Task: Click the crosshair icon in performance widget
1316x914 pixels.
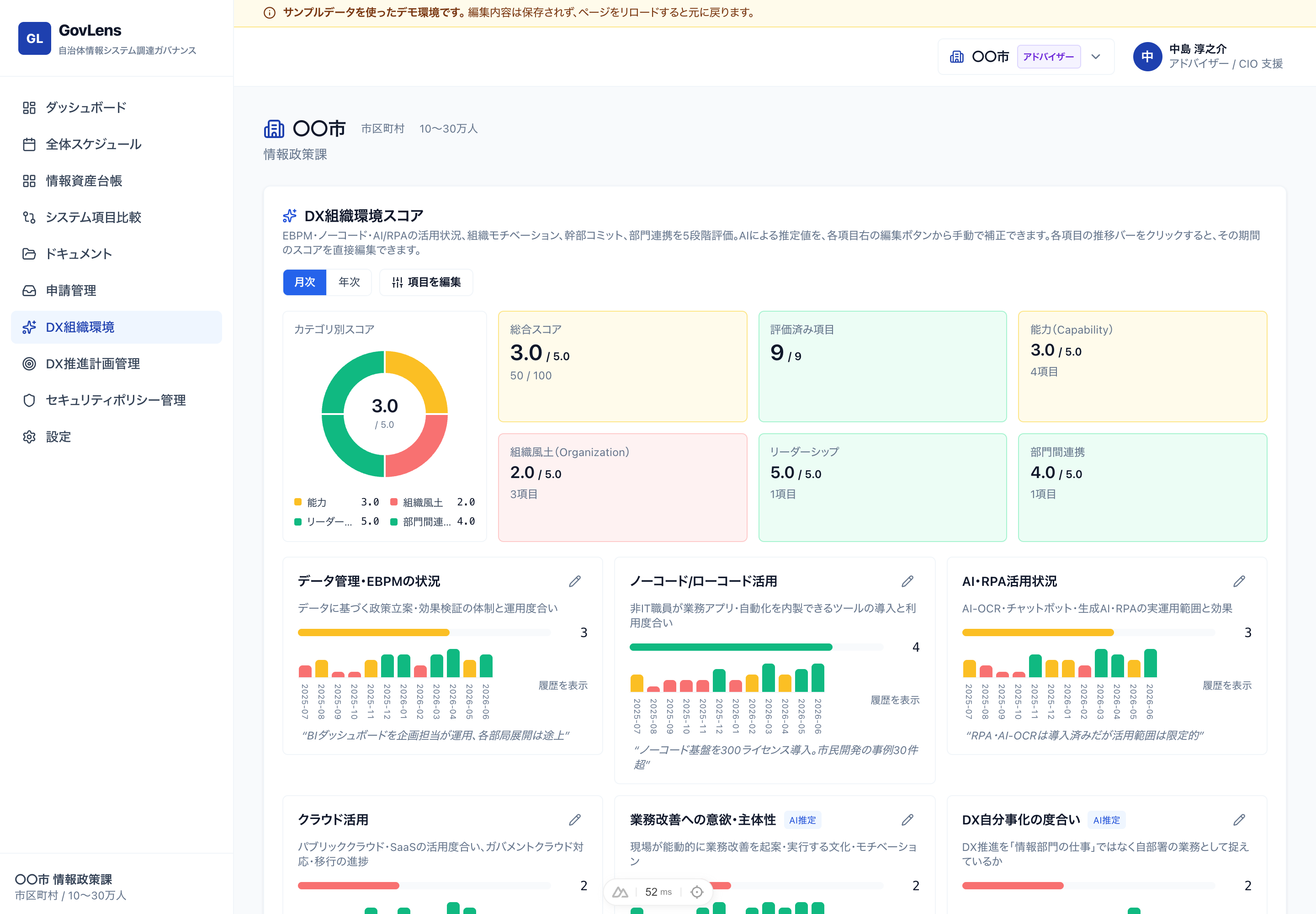Action: point(697,892)
